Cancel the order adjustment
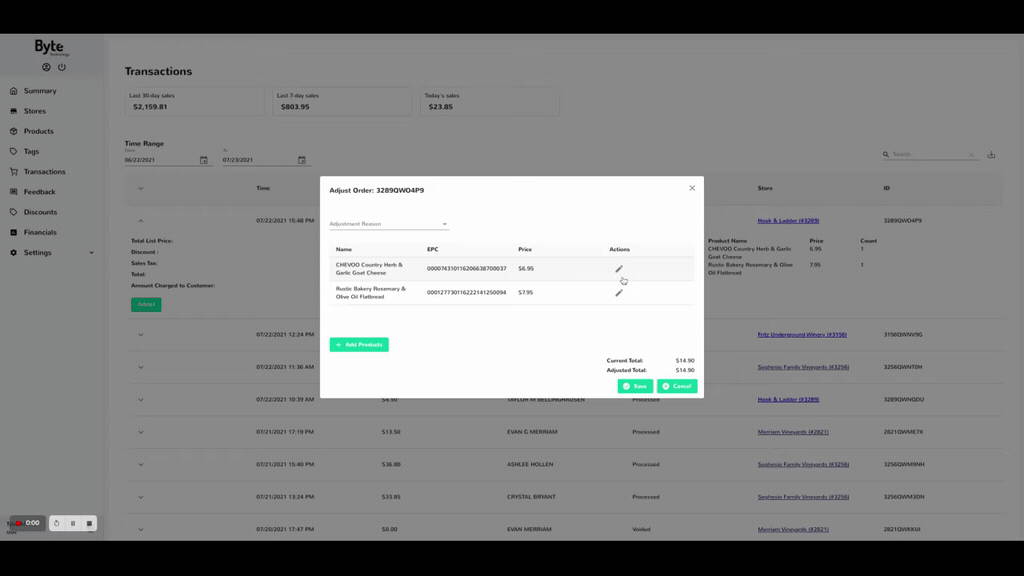The image size is (1024, 576). (677, 386)
